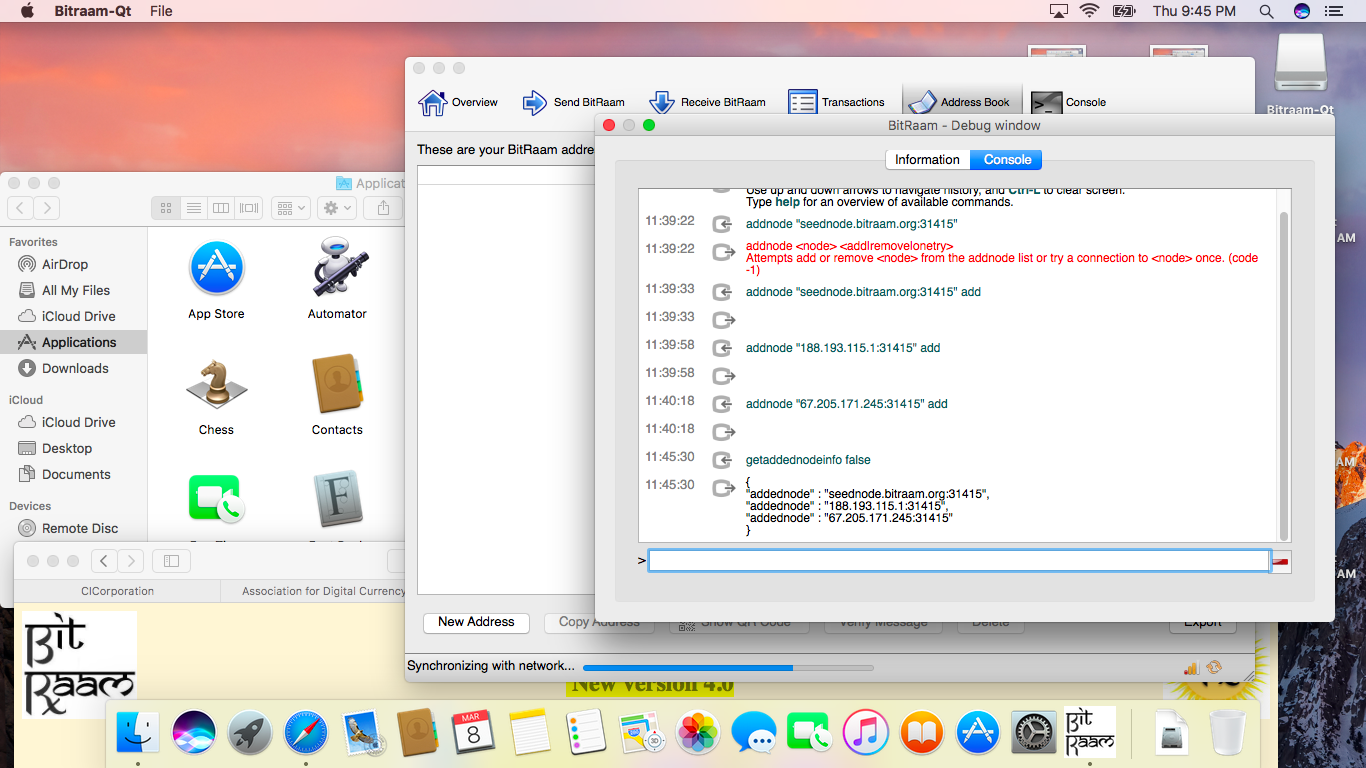
Task: Click the Send BitRaam toolbar icon
Action: click(x=574, y=102)
